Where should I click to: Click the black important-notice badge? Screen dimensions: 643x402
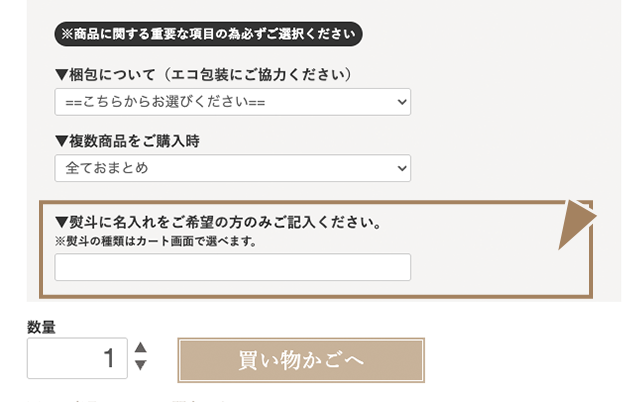tap(208, 34)
